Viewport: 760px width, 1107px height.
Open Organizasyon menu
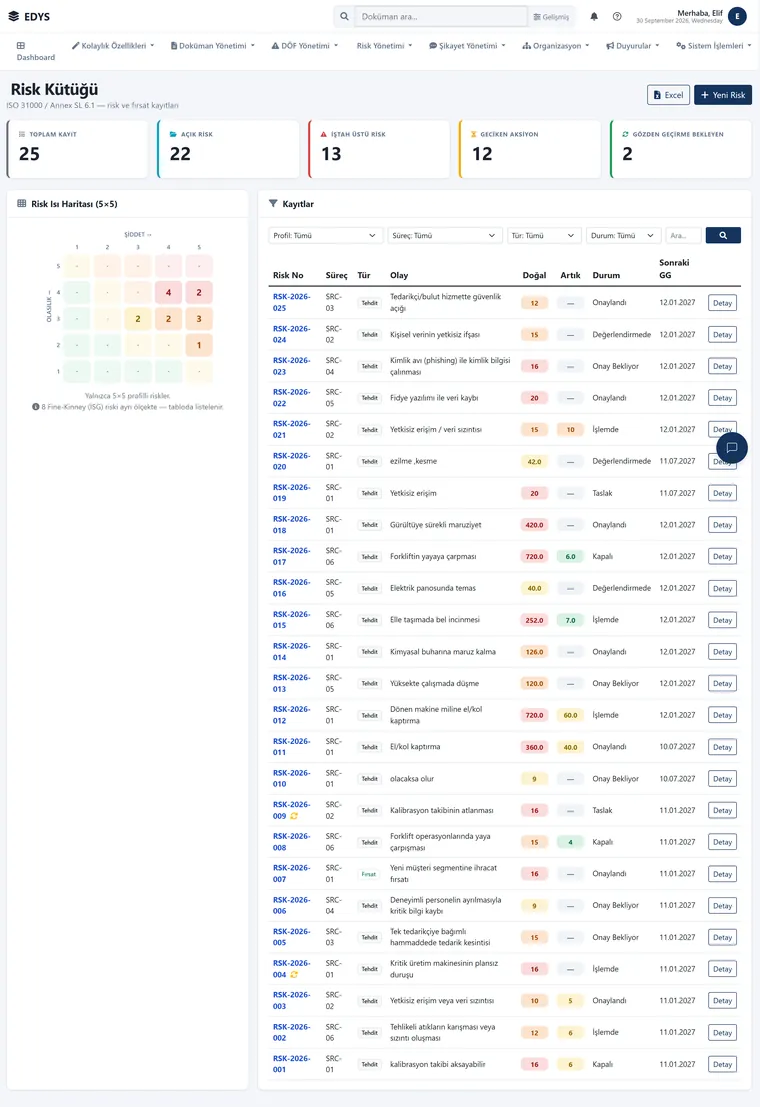coord(556,46)
